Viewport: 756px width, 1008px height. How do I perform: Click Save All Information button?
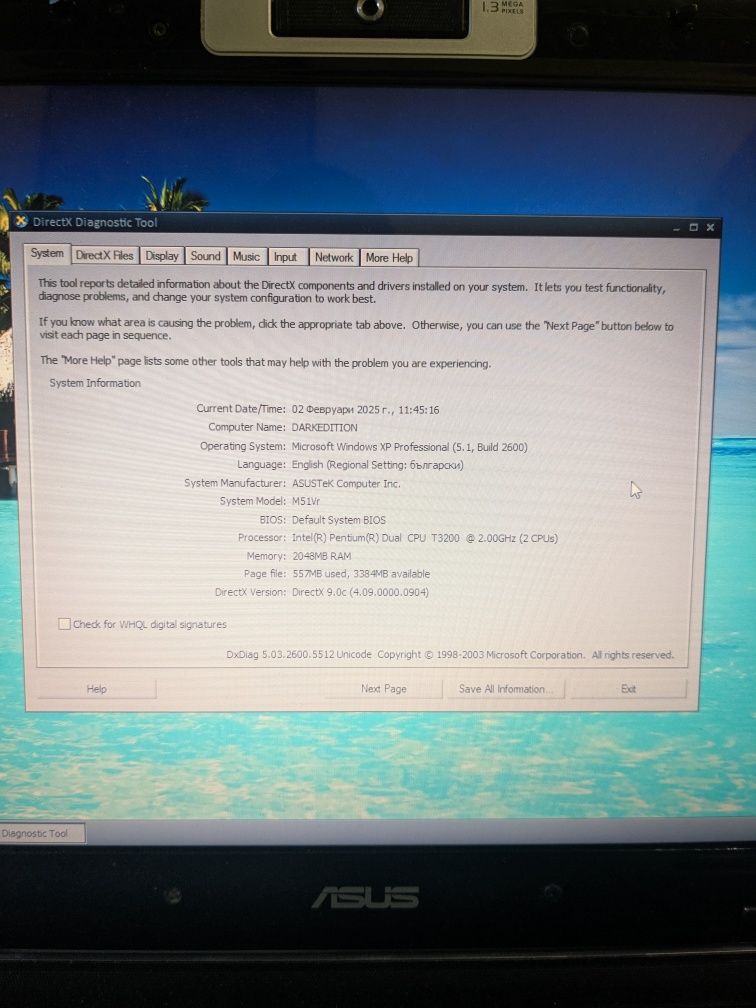505,688
